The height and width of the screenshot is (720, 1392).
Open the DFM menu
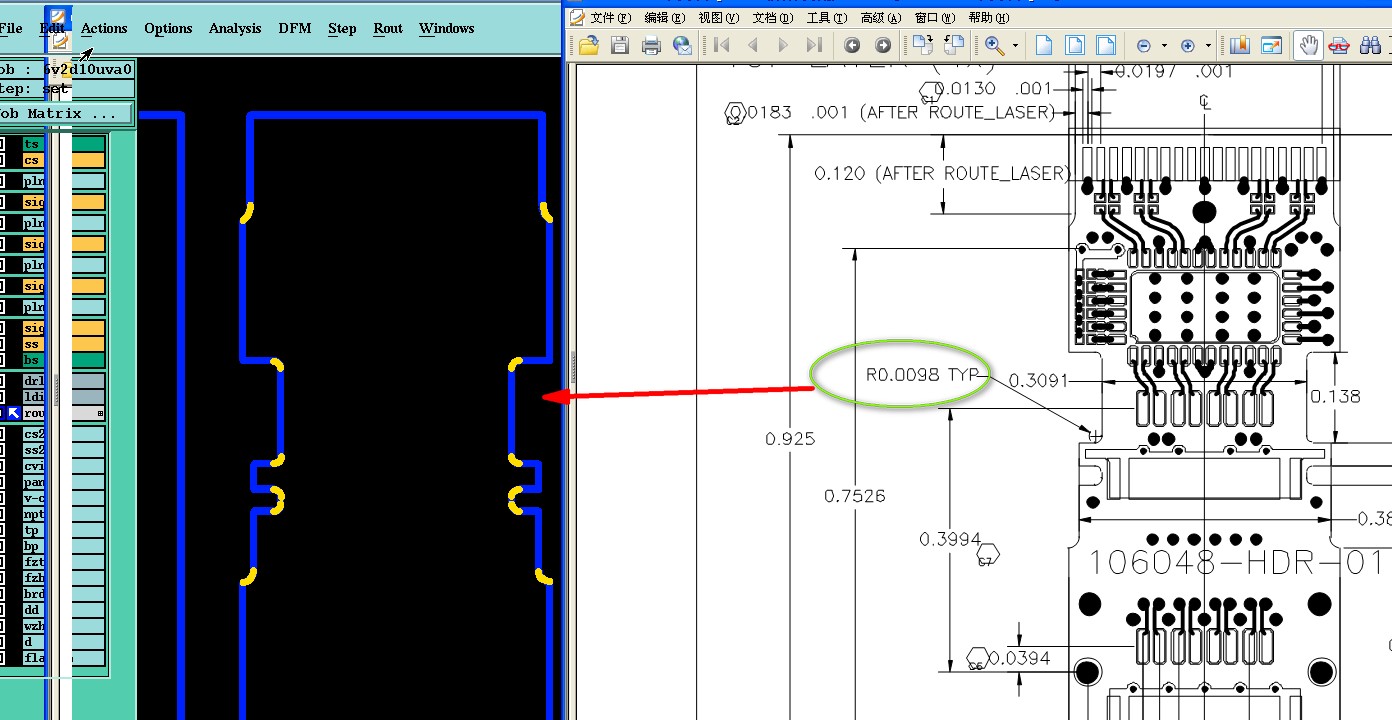[x=295, y=28]
